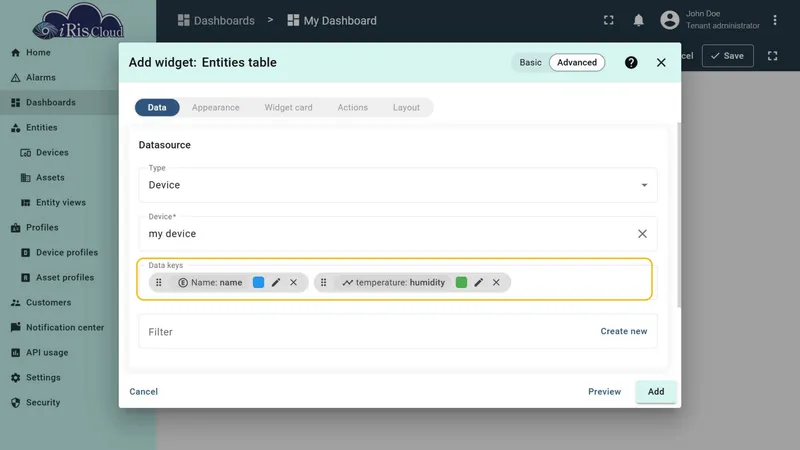Open the help question mark icon
Image resolution: width=800 pixels, height=450 pixels.
(x=631, y=62)
